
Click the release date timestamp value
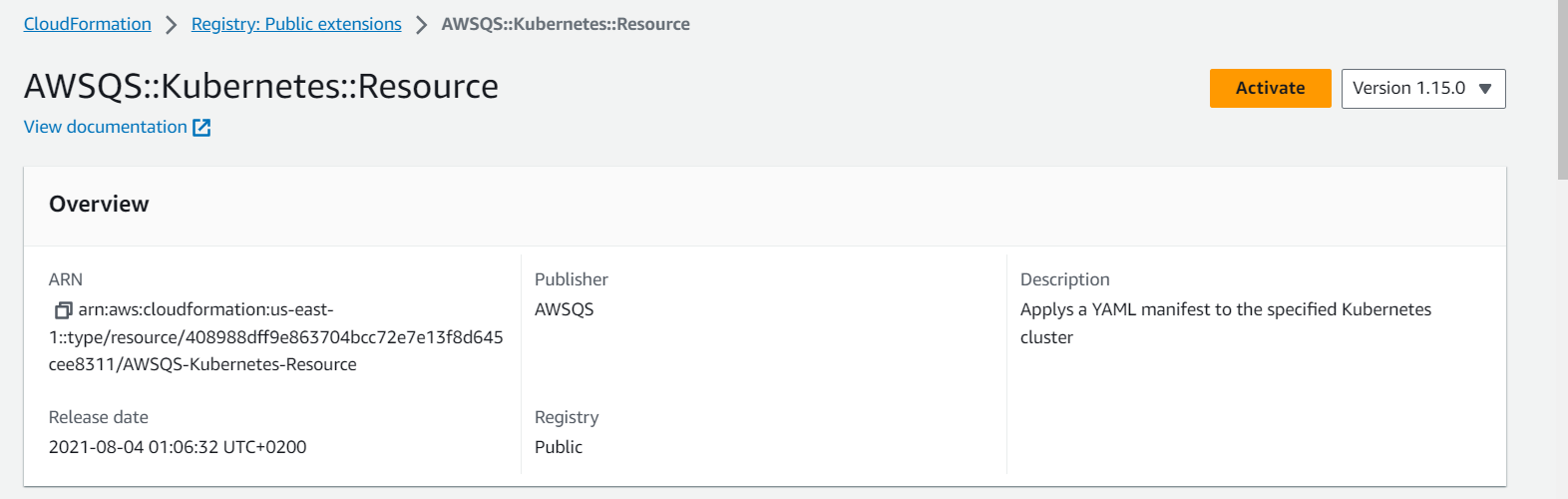178,447
